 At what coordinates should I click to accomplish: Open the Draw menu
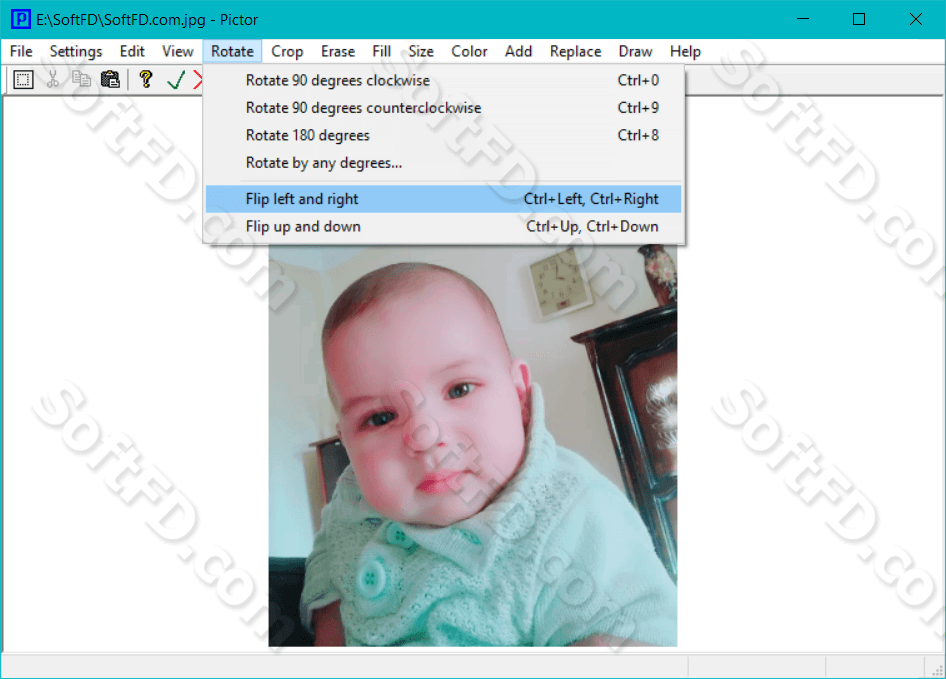(635, 51)
